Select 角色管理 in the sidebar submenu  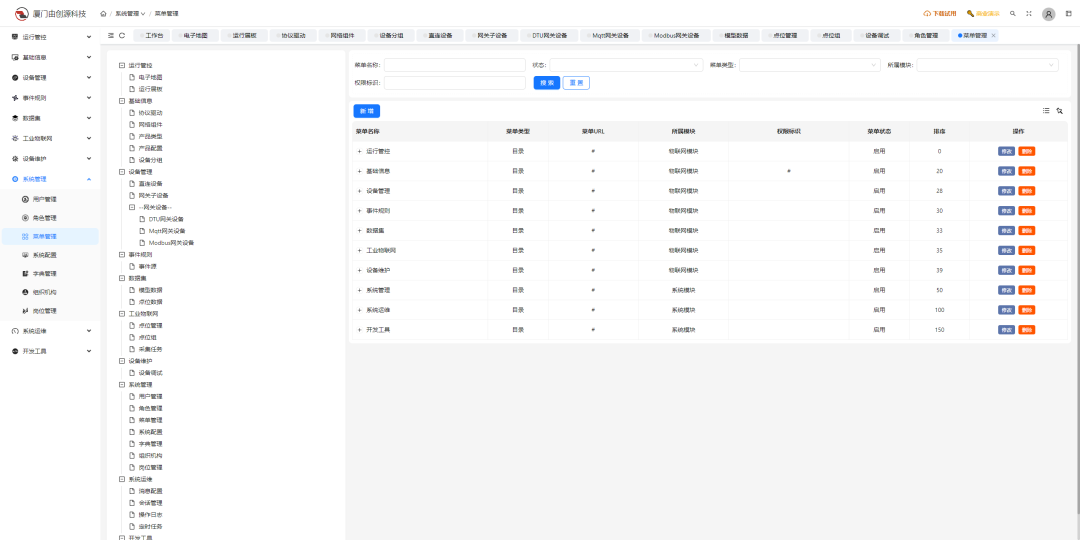click(x=45, y=217)
